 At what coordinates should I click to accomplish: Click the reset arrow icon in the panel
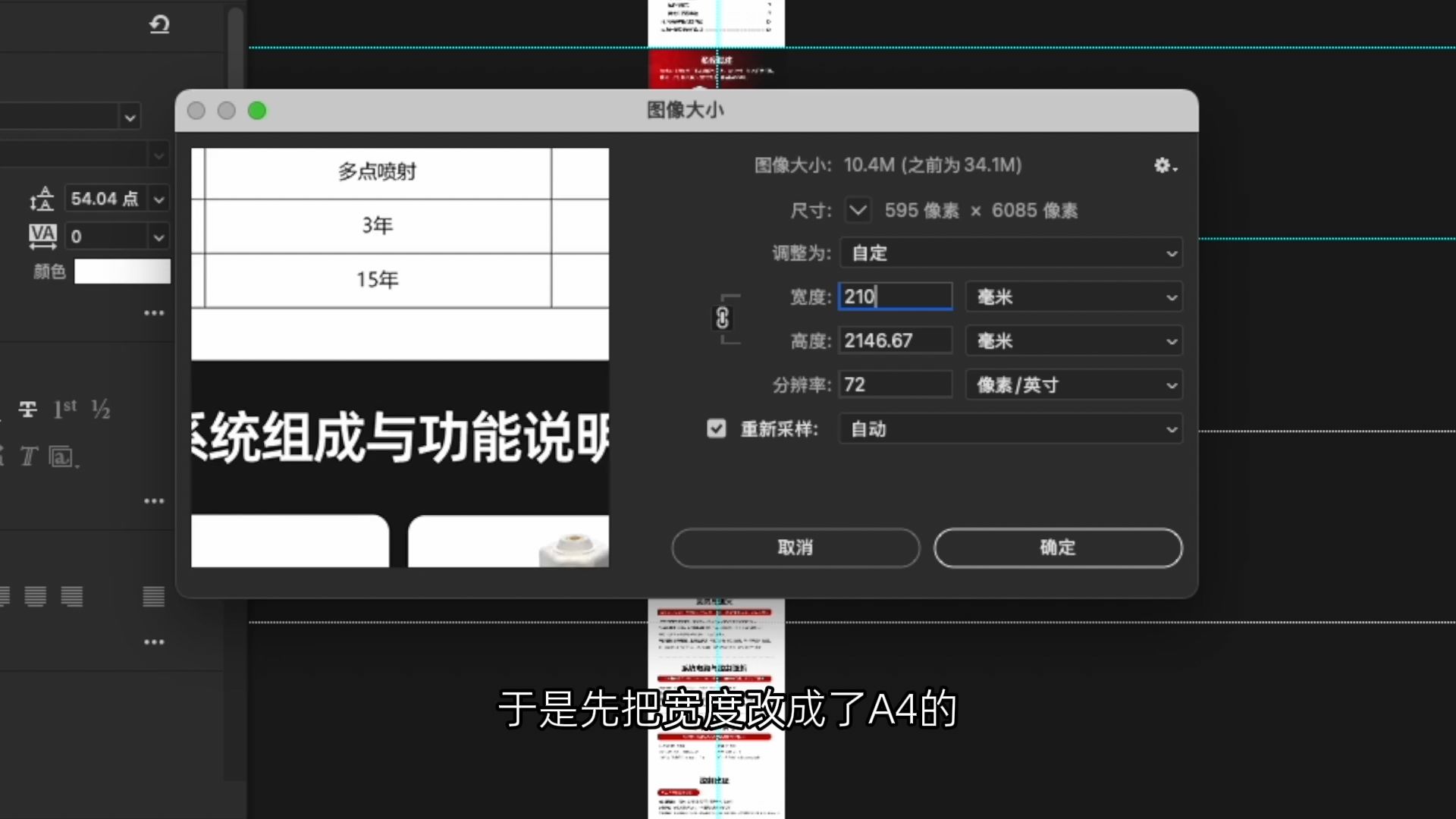tap(159, 25)
